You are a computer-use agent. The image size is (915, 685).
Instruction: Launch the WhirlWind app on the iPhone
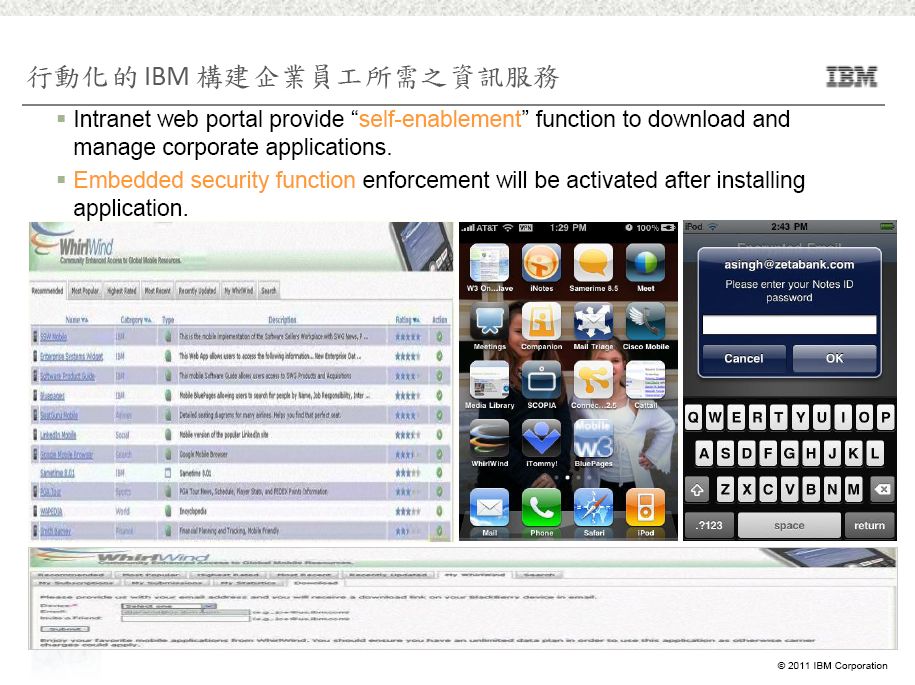489,438
